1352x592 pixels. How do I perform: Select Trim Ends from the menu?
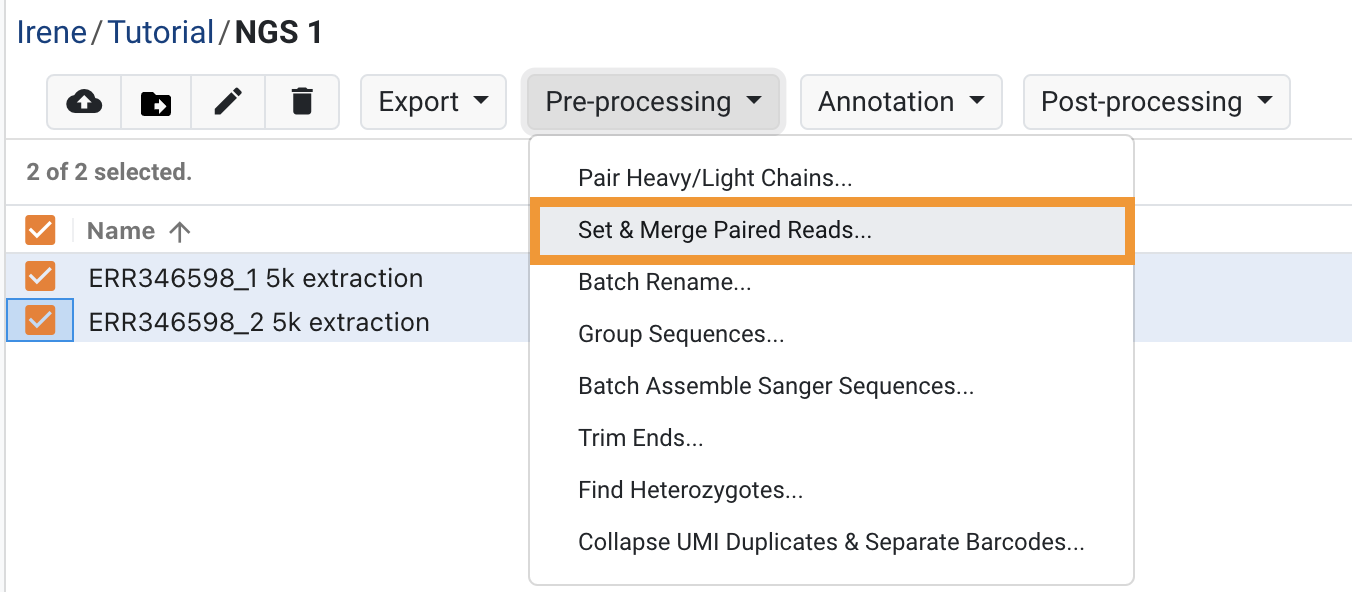click(641, 438)
